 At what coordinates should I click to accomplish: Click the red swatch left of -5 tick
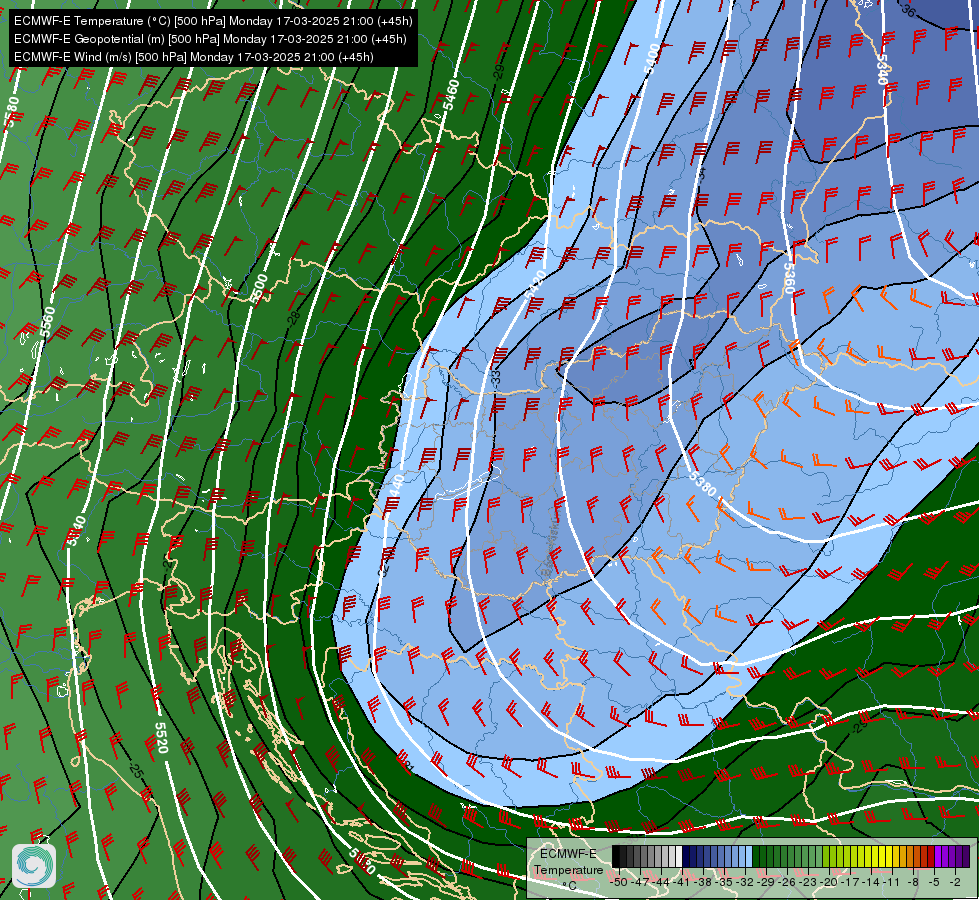(x=931, y=856)
